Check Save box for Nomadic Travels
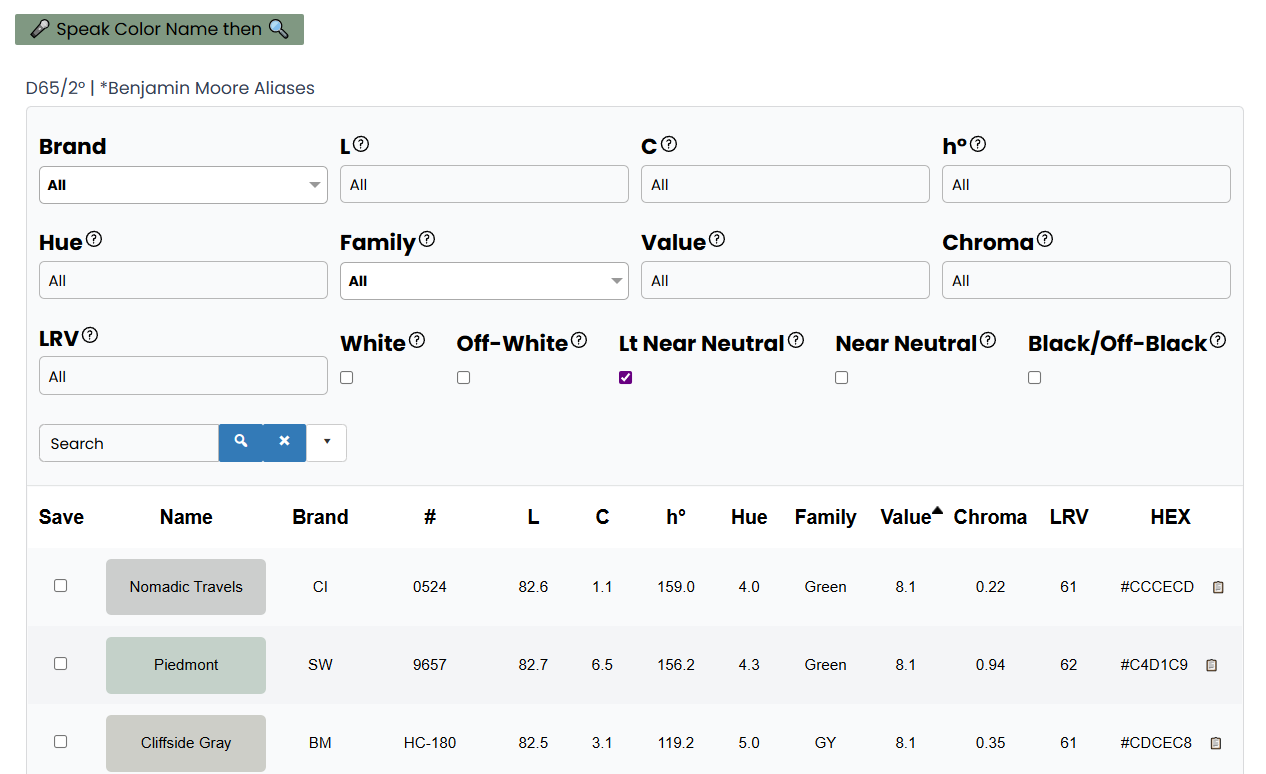Image resolution: width=1266 pixels, height=774 pixels. (x=61, y=586)
